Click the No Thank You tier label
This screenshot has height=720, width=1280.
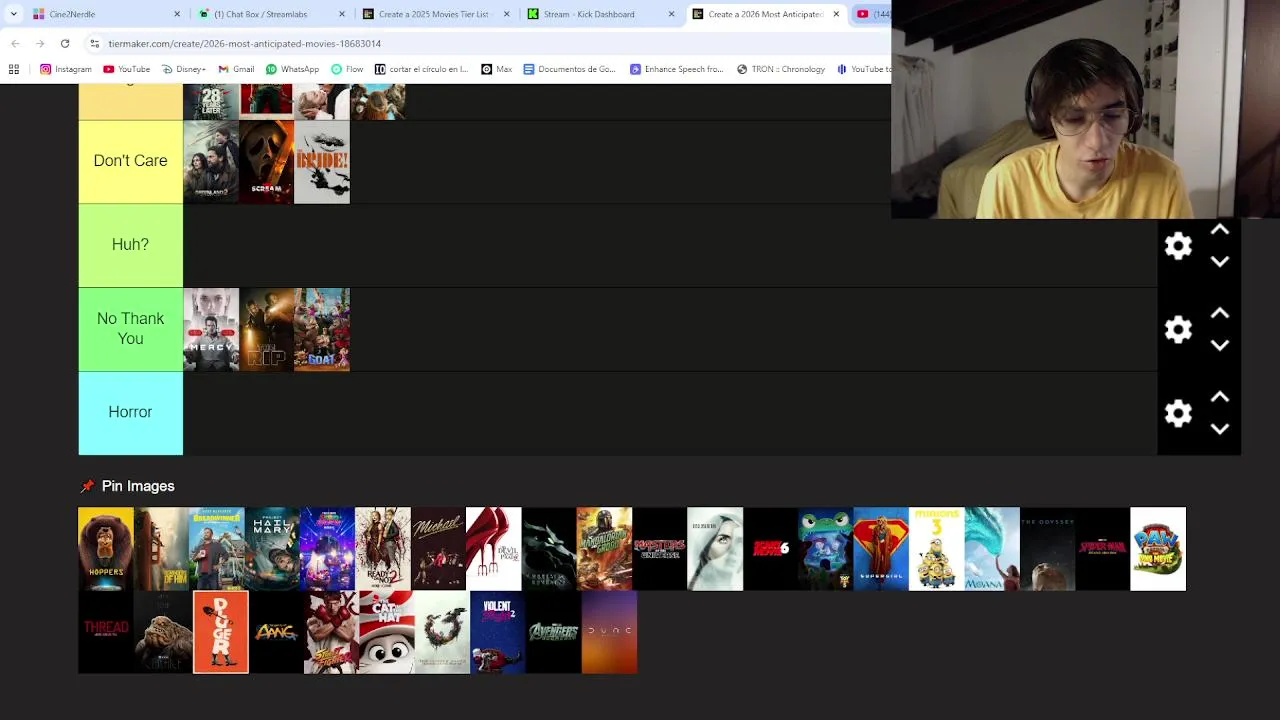tap(130, 329)
